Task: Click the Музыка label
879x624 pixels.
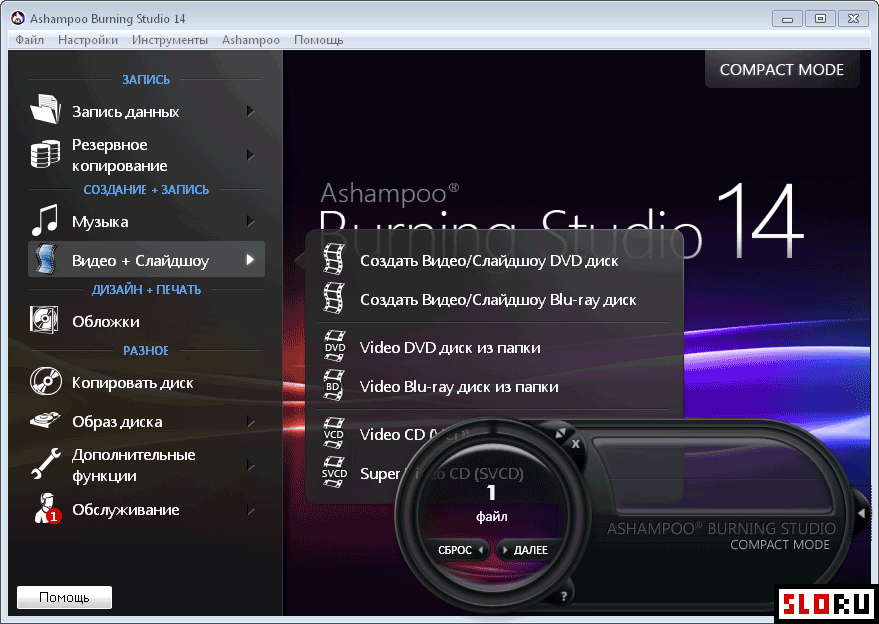Action: 100,222
